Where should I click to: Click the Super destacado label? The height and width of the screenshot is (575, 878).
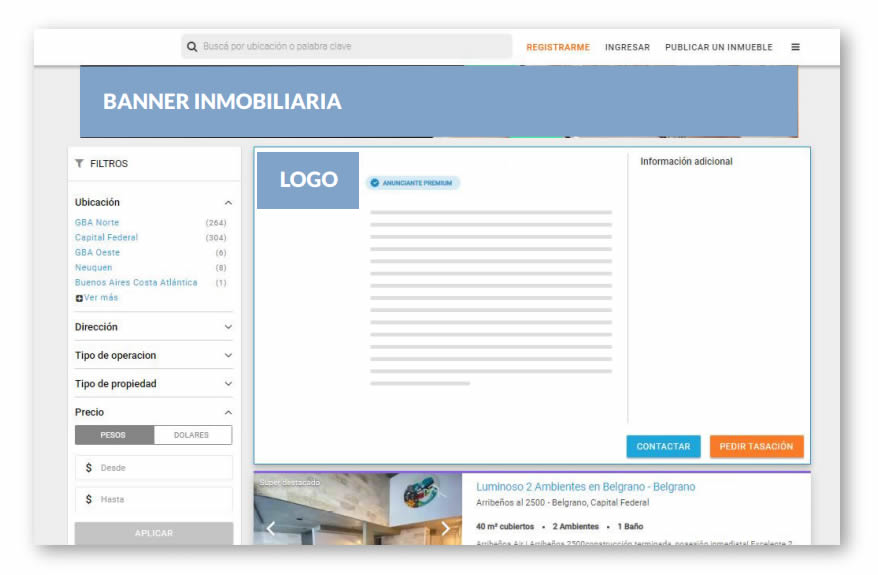pyautogui.click(x=289, y=483)
